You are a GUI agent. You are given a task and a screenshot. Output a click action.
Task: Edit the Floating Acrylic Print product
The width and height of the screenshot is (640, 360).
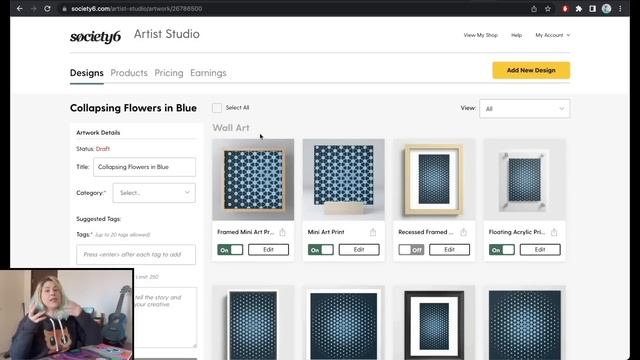(x=540, y=250)
